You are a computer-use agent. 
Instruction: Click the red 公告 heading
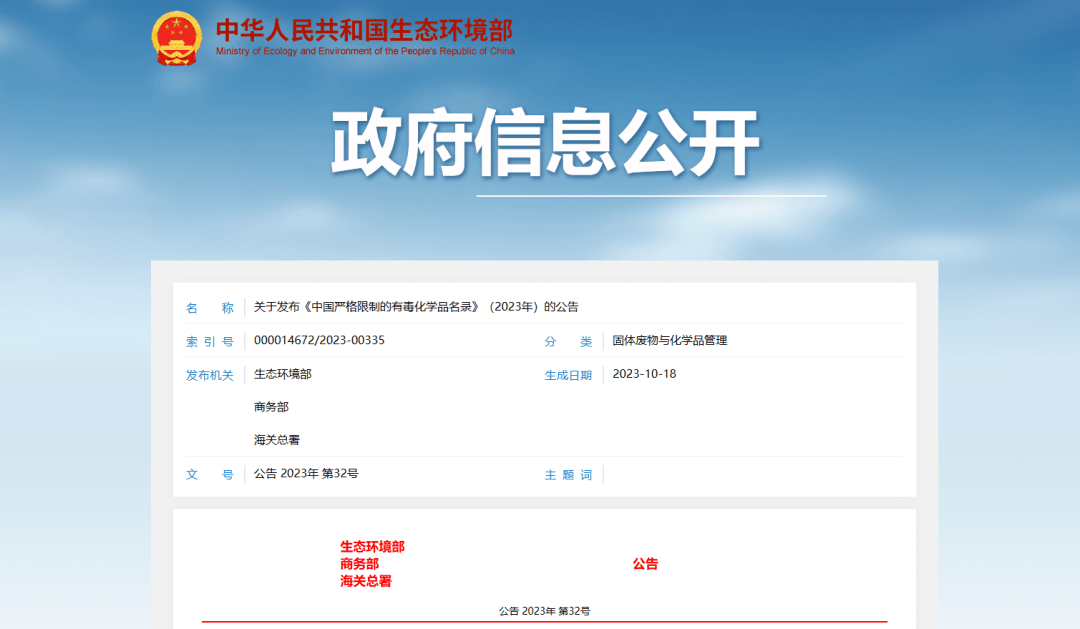click(x=645, y=564)
